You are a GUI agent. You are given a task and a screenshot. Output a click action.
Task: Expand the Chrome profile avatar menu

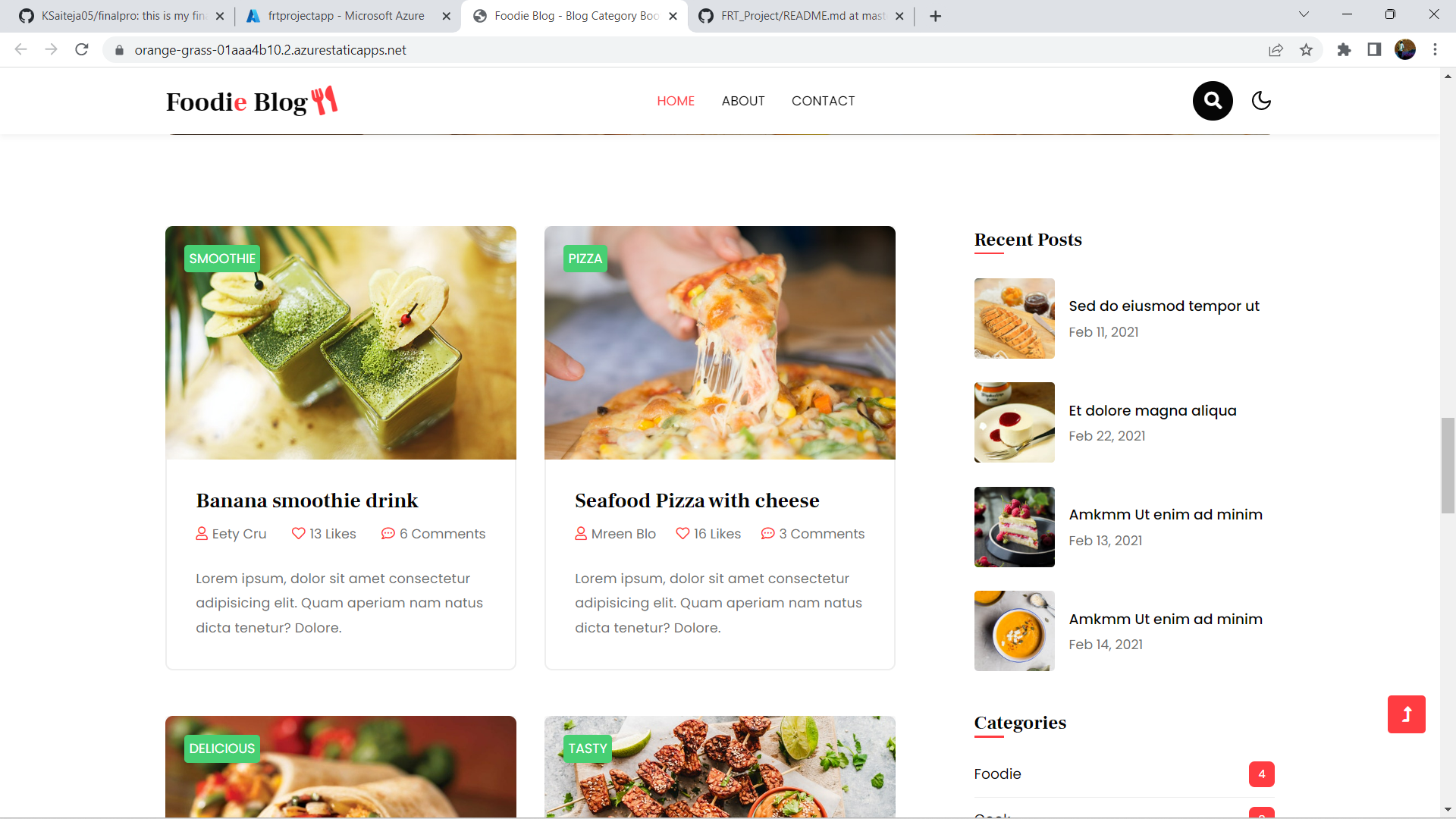tap(1406, 50)
